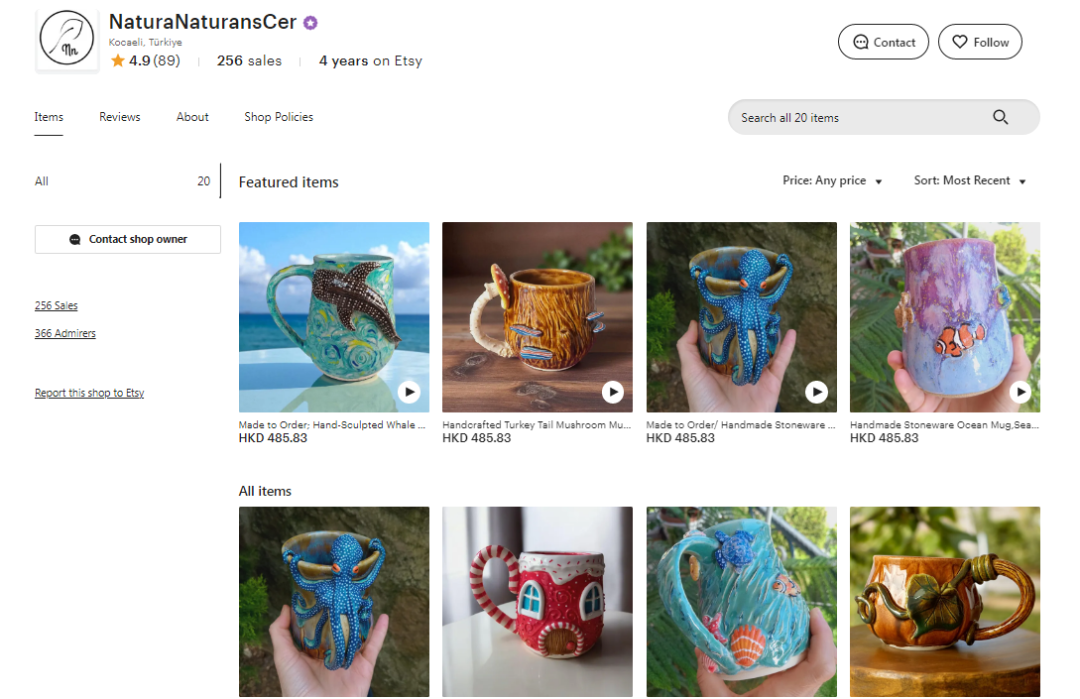Image resolution: width=1080 pixels, height=699 pixels.
Task: Open the 256 Sales link
Action: point(56,306)
